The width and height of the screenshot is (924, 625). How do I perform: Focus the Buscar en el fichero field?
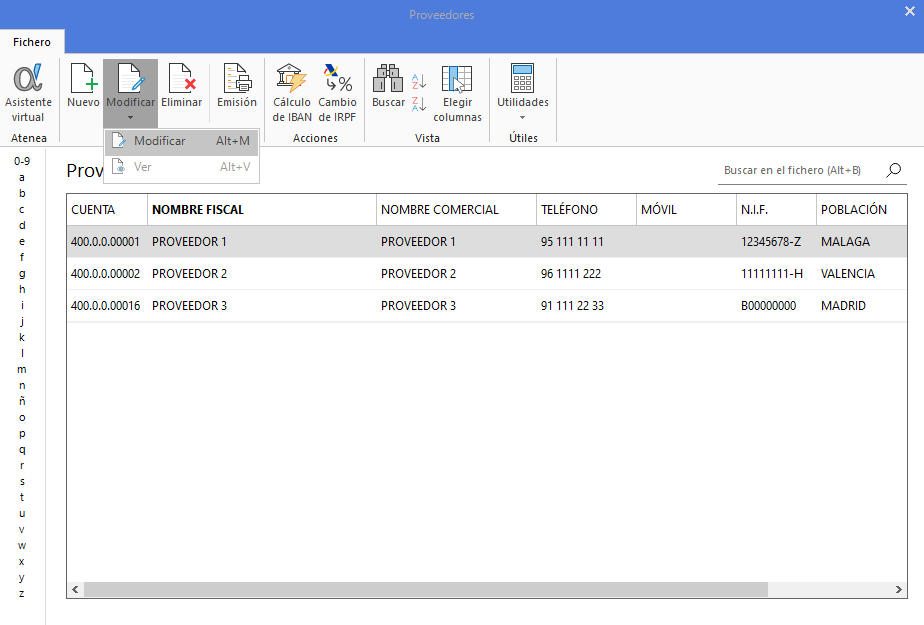tap(801, 170)
